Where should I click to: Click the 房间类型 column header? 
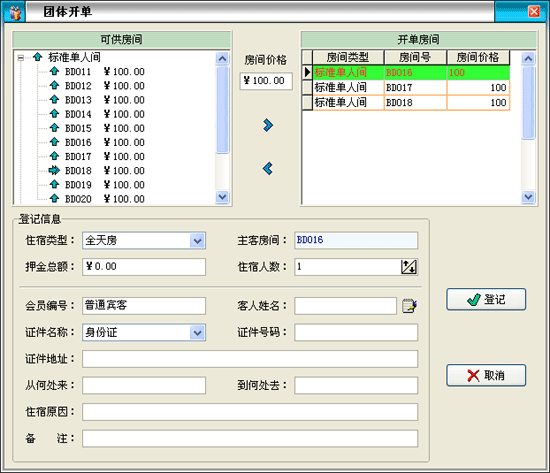[348, 57]
